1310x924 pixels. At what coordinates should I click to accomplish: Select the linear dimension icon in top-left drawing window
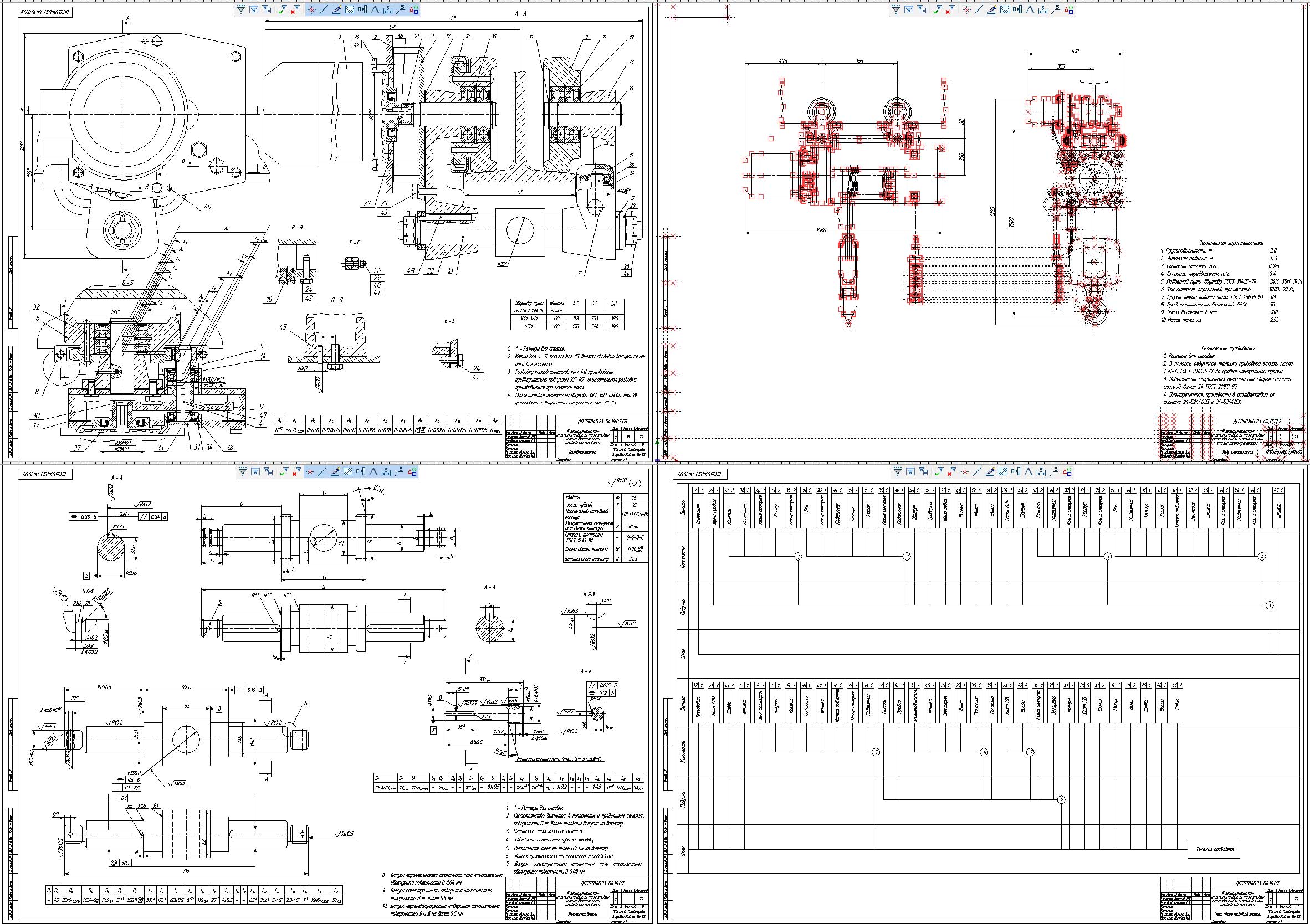tap(388, 10)
